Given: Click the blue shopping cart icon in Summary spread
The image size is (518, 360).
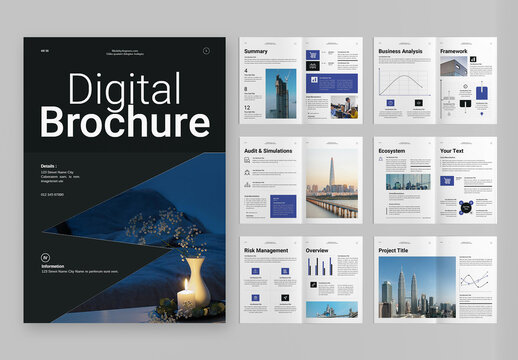Looking at the screenshot, I should (x=313, y=55).
